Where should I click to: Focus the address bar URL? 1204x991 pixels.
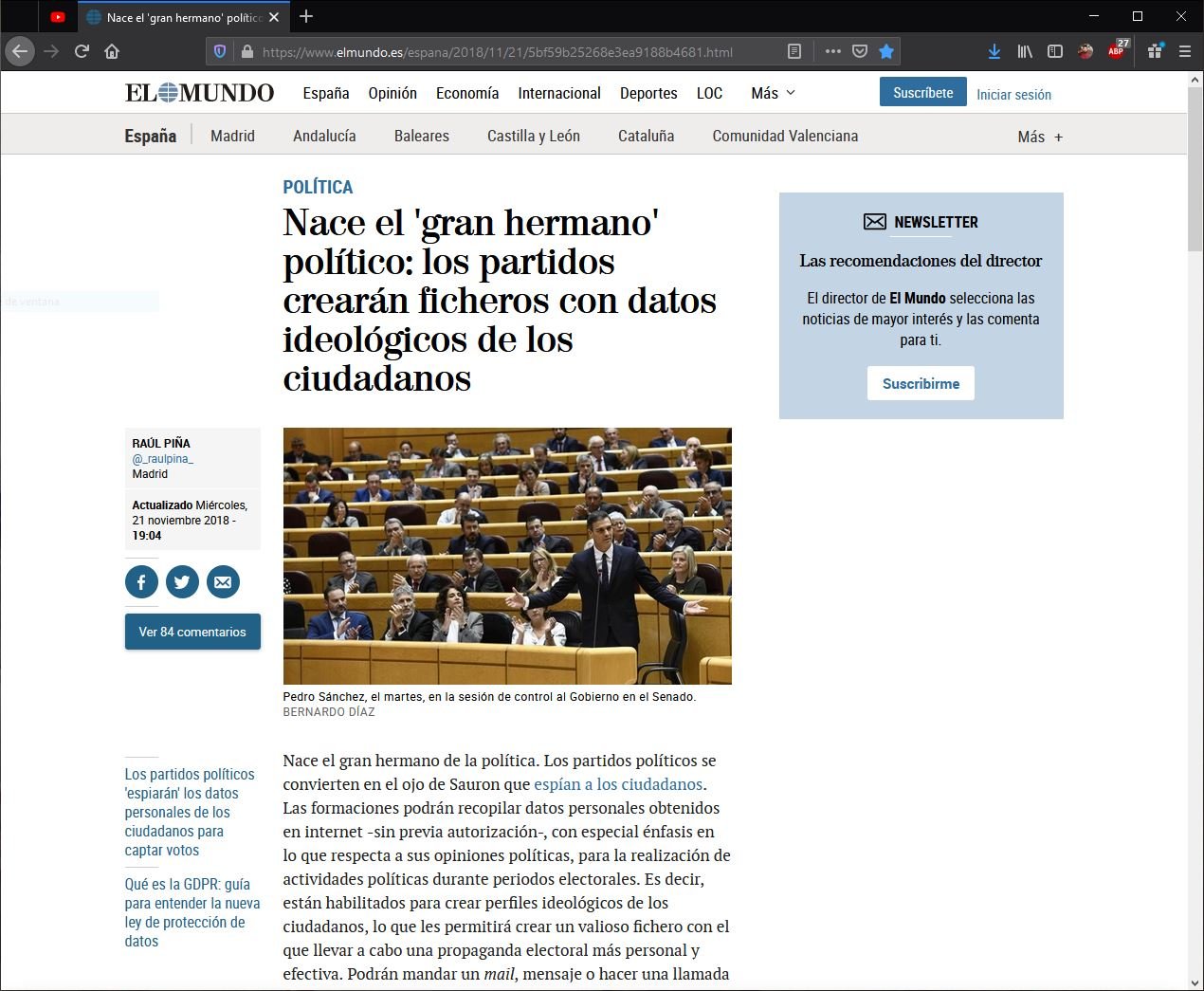(x=497, y=52)
